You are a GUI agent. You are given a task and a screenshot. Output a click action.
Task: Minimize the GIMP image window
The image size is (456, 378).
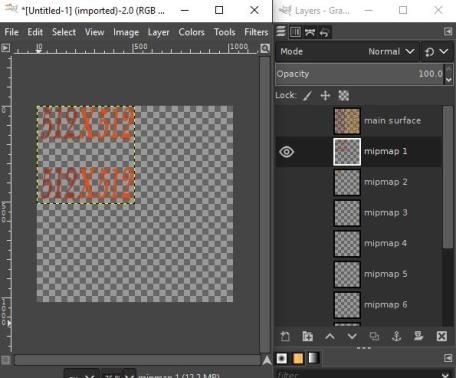click(184, 10)
